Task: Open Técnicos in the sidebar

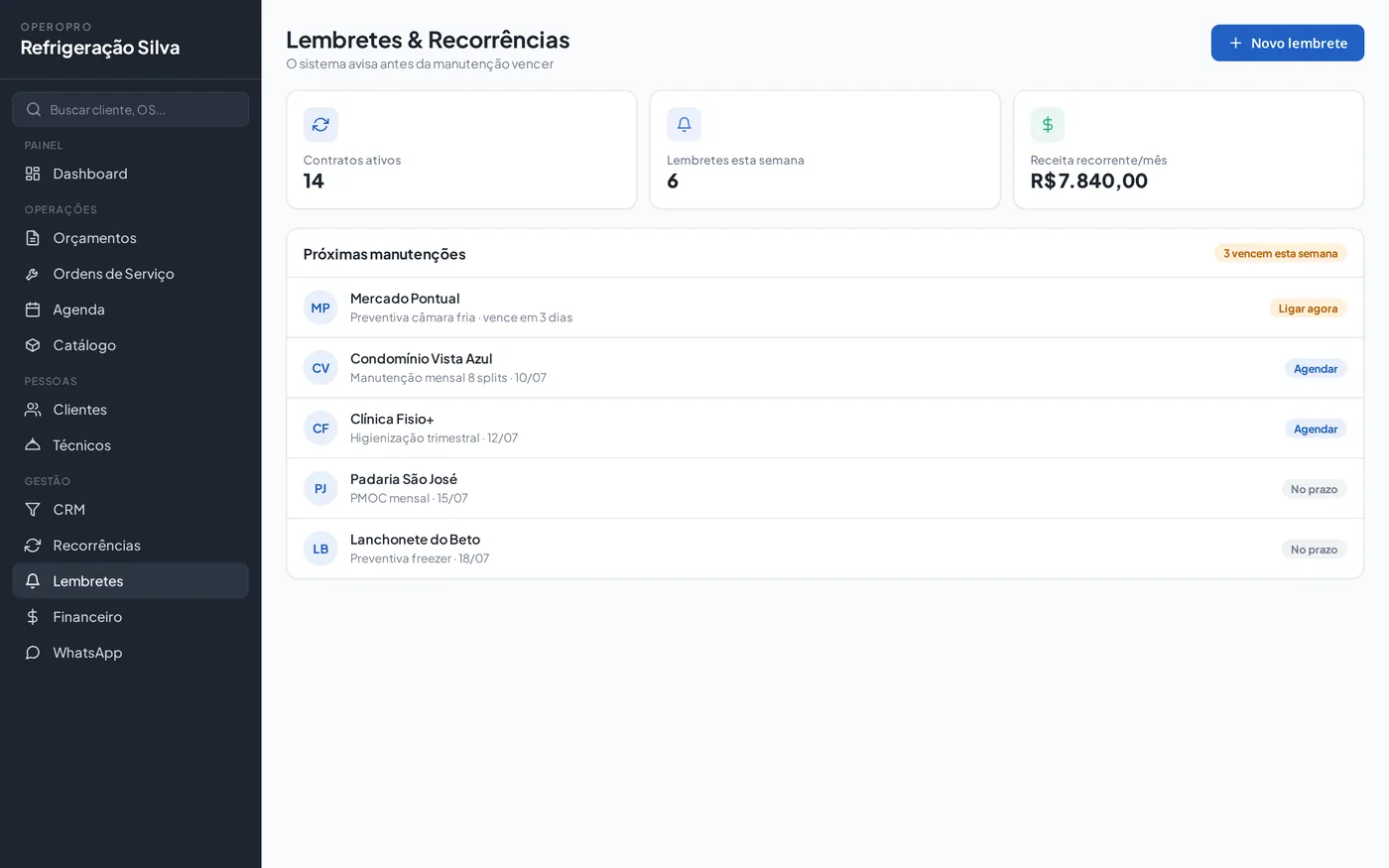Action: [x=130, y=445]
